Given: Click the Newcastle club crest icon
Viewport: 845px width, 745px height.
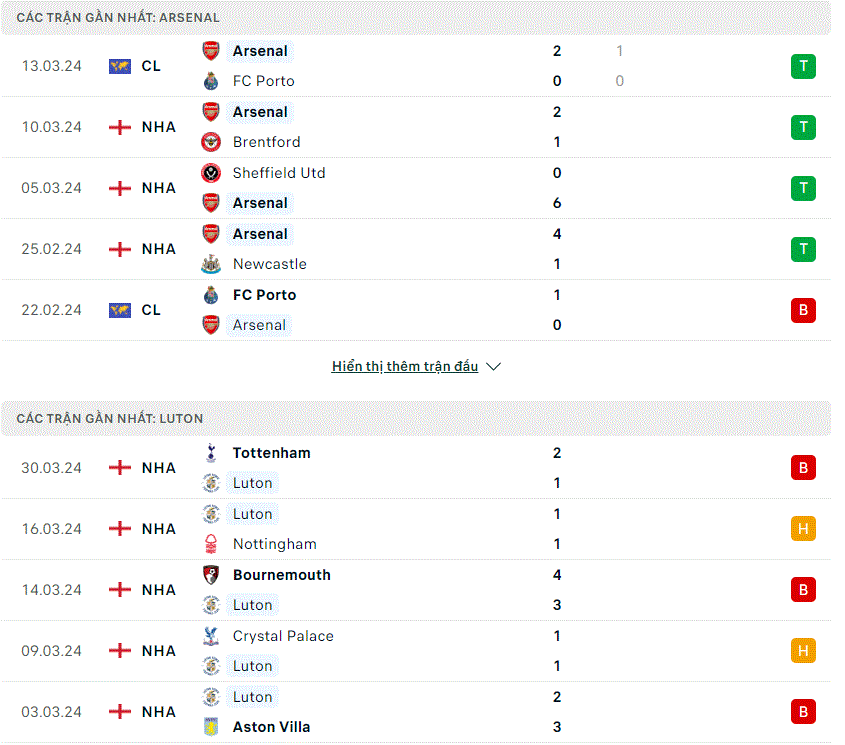Looking at the screenshot, I should [211, 264].
